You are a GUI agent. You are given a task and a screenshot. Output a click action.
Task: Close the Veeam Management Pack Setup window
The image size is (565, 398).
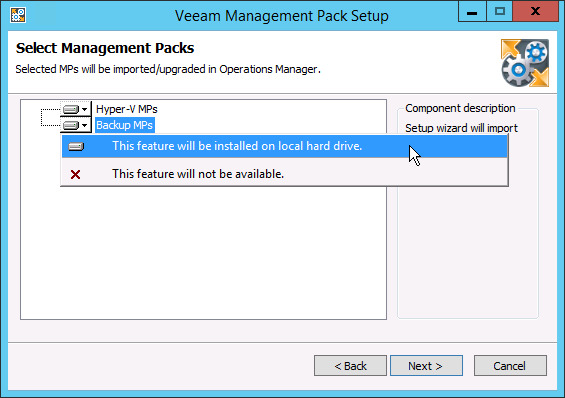(535, 12)
